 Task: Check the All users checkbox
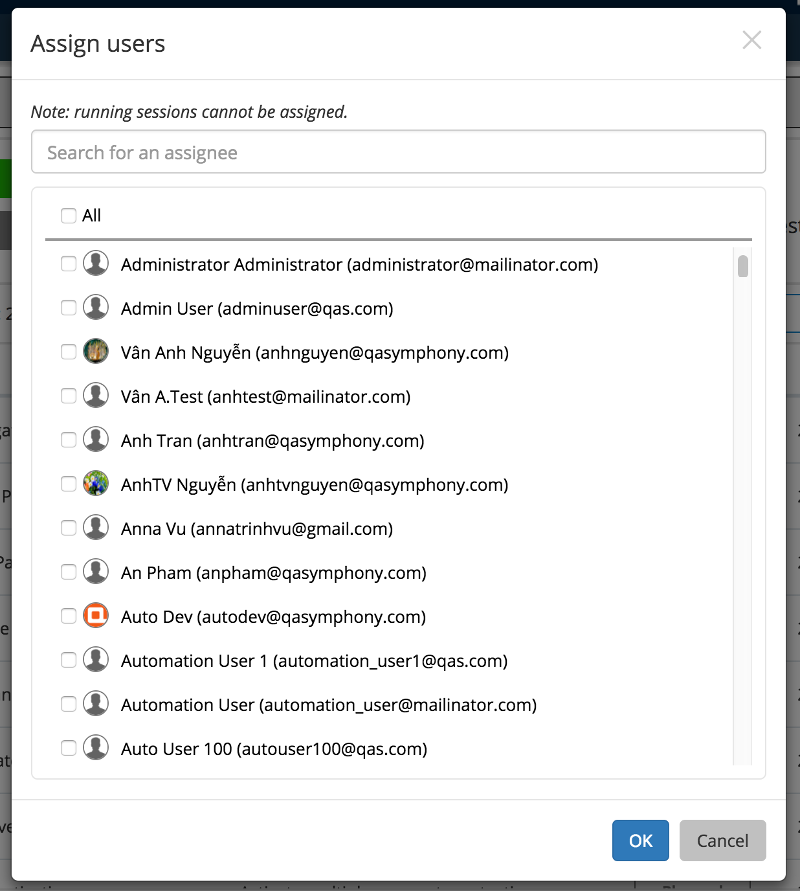68,215
